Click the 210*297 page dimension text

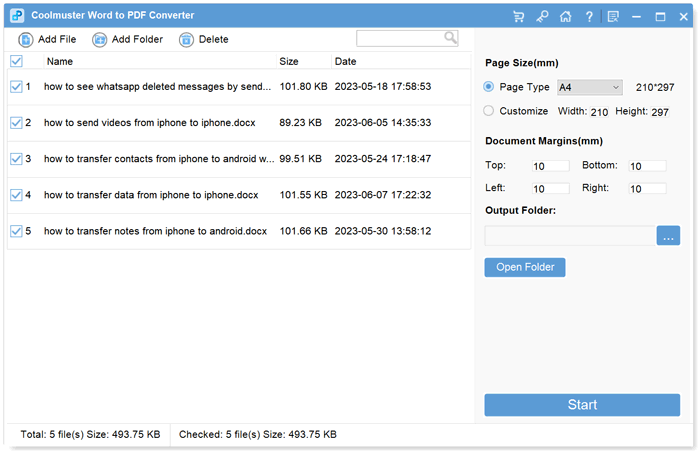coord(655,87)
